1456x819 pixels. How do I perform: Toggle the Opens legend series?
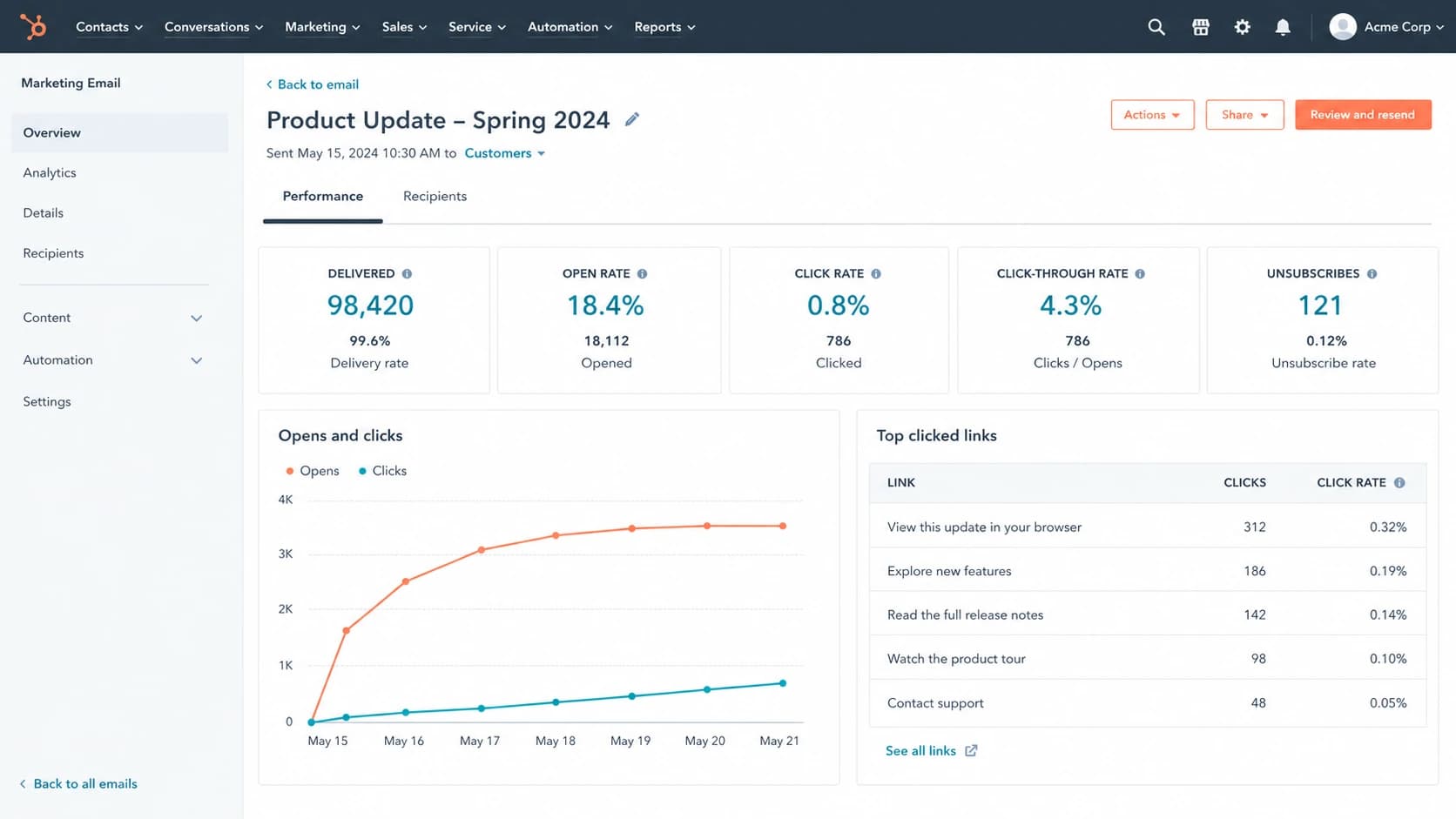[x=313, y=471]
